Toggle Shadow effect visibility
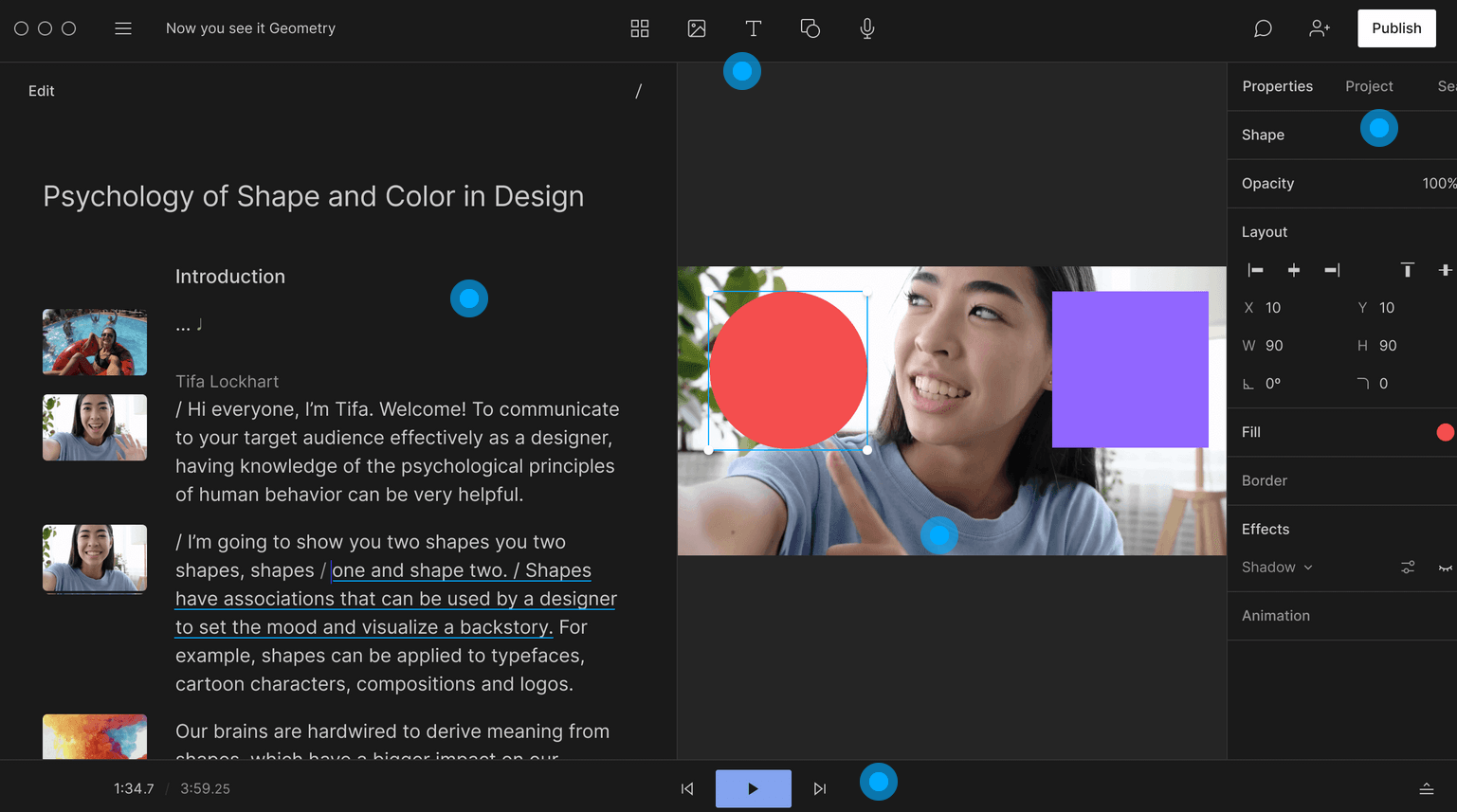 tap(1445, 568)
